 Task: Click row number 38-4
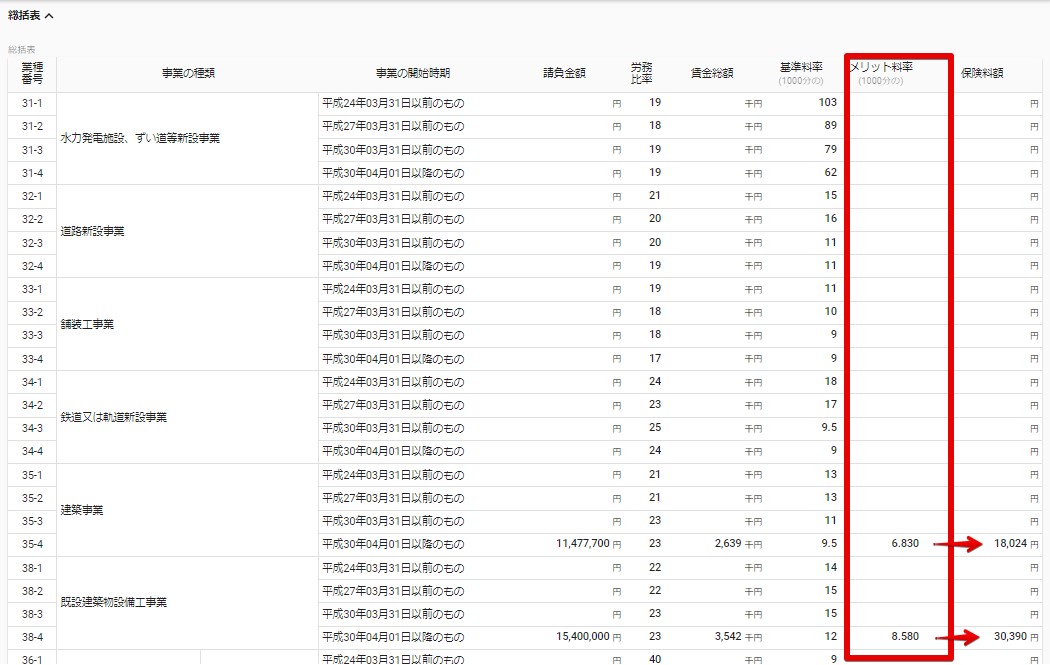(32, 638)
